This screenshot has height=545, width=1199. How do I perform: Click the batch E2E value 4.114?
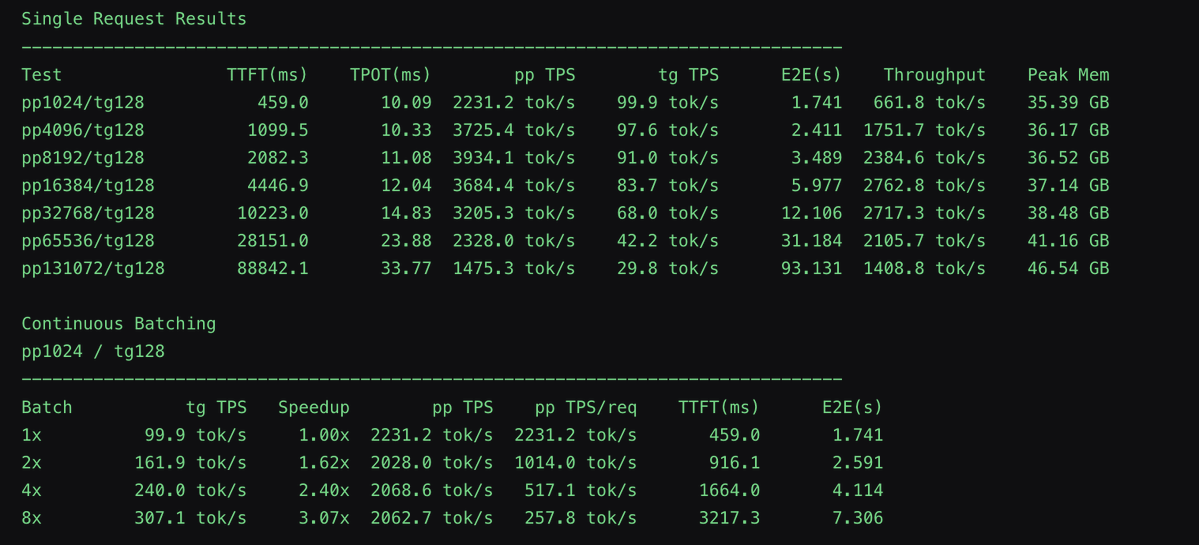[x=858, y=490]
